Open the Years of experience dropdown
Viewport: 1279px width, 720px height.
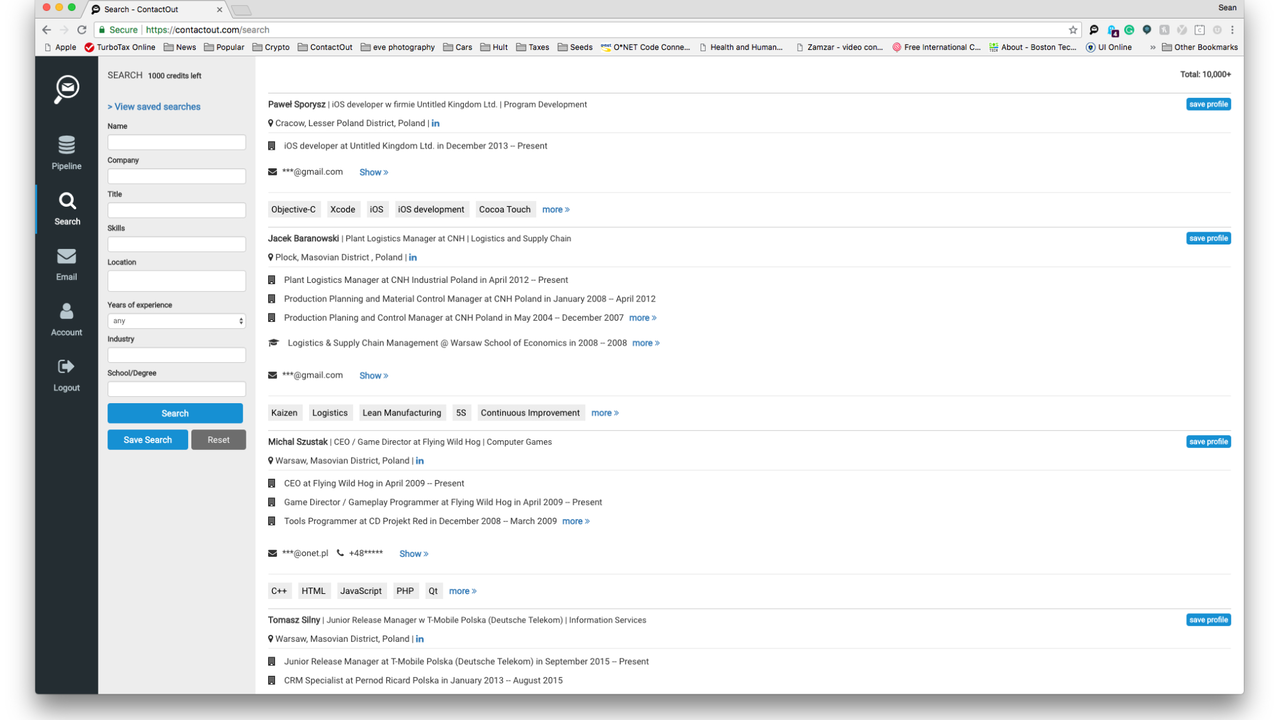click(x=176, y=320)
